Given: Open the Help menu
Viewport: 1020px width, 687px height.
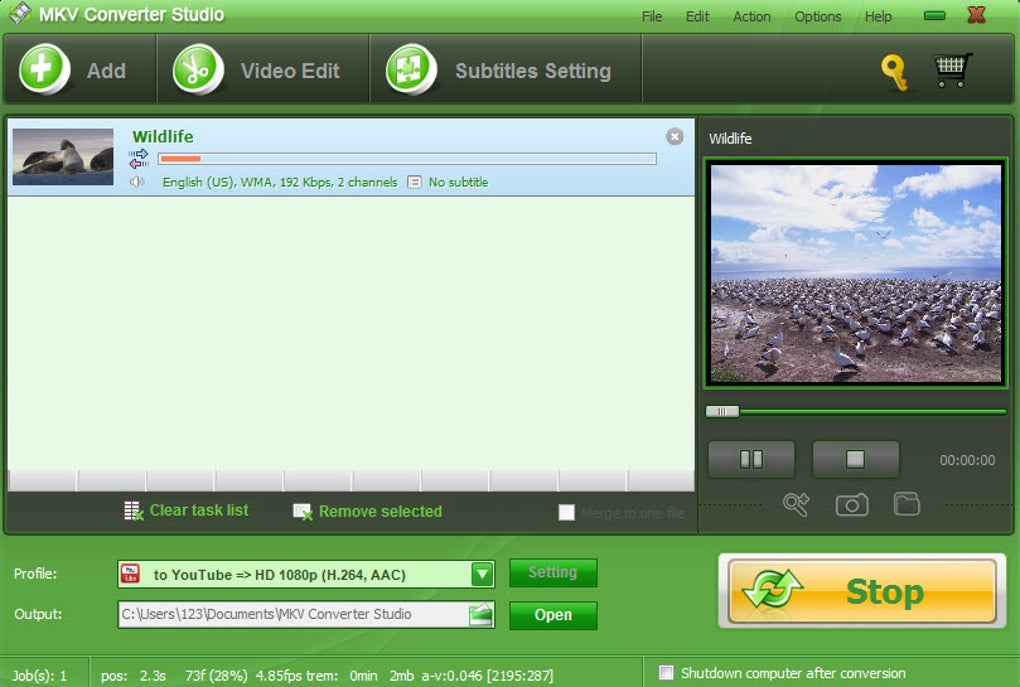Looking at the screenshot, I should [x=878, y=16].
